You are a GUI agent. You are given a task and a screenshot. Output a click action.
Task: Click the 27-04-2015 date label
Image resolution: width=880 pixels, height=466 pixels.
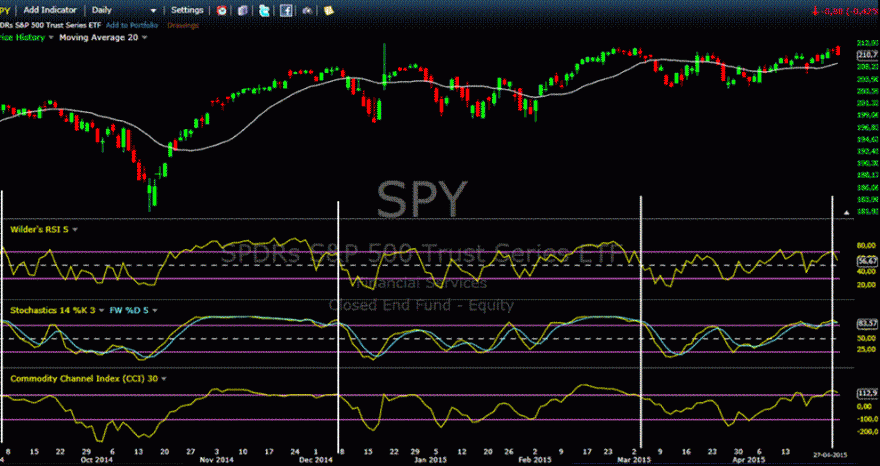pyautogui.click(x=831, y=454)
